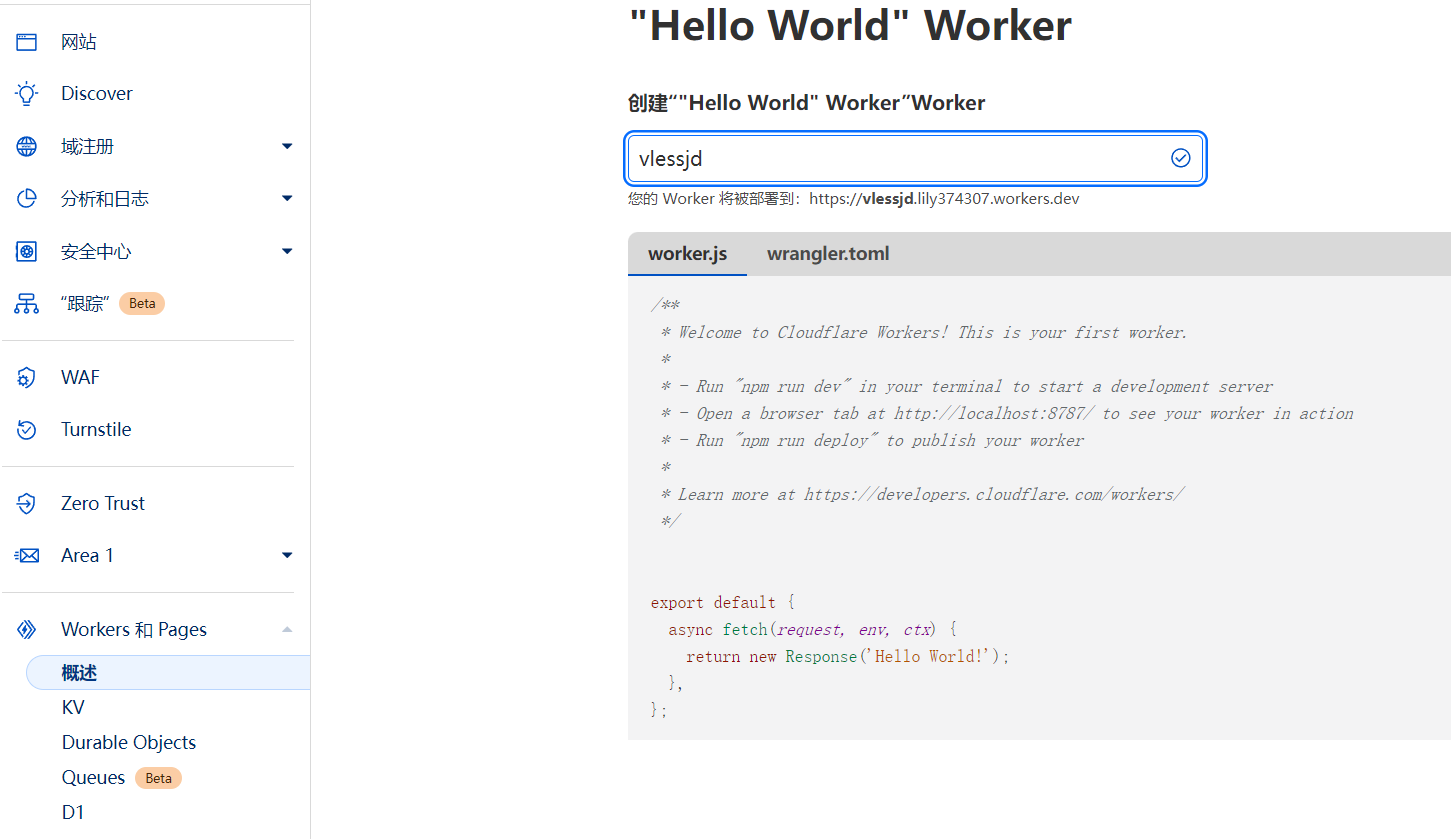Expand the 分析和日志 dropdown arrow

[x=287, y=199]
